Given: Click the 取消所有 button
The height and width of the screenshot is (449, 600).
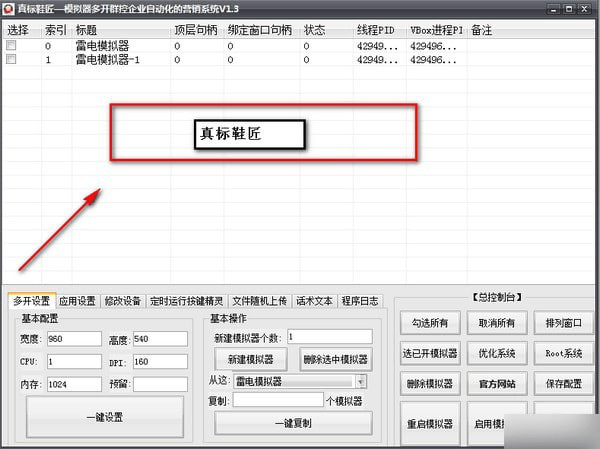Looking at the screenshot, I should (497, 323).
